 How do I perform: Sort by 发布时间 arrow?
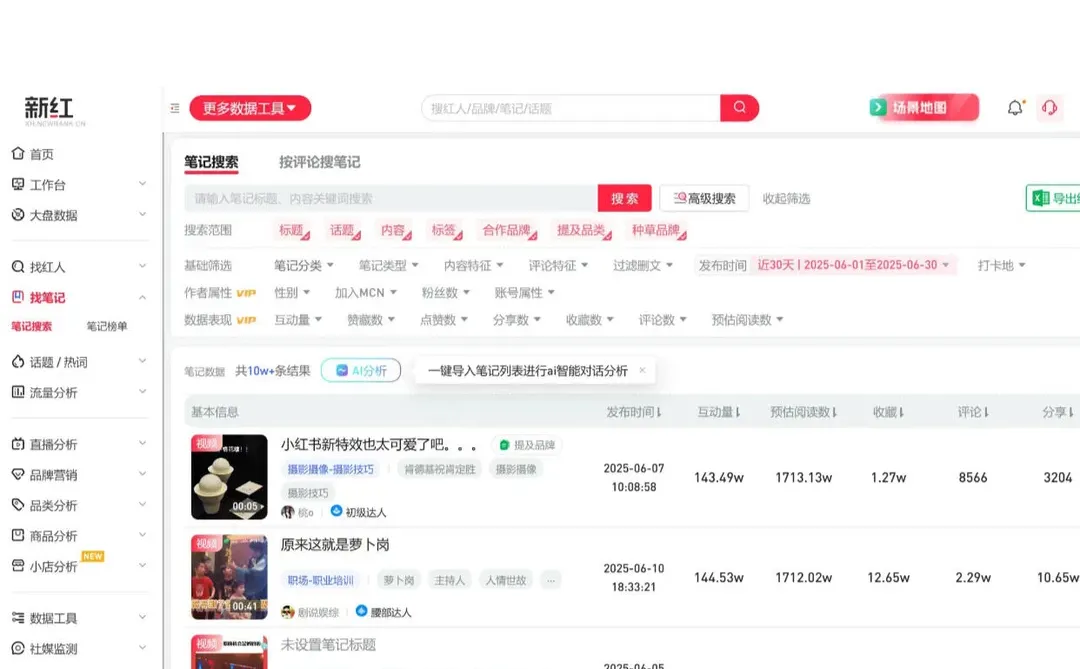(659, 412)
